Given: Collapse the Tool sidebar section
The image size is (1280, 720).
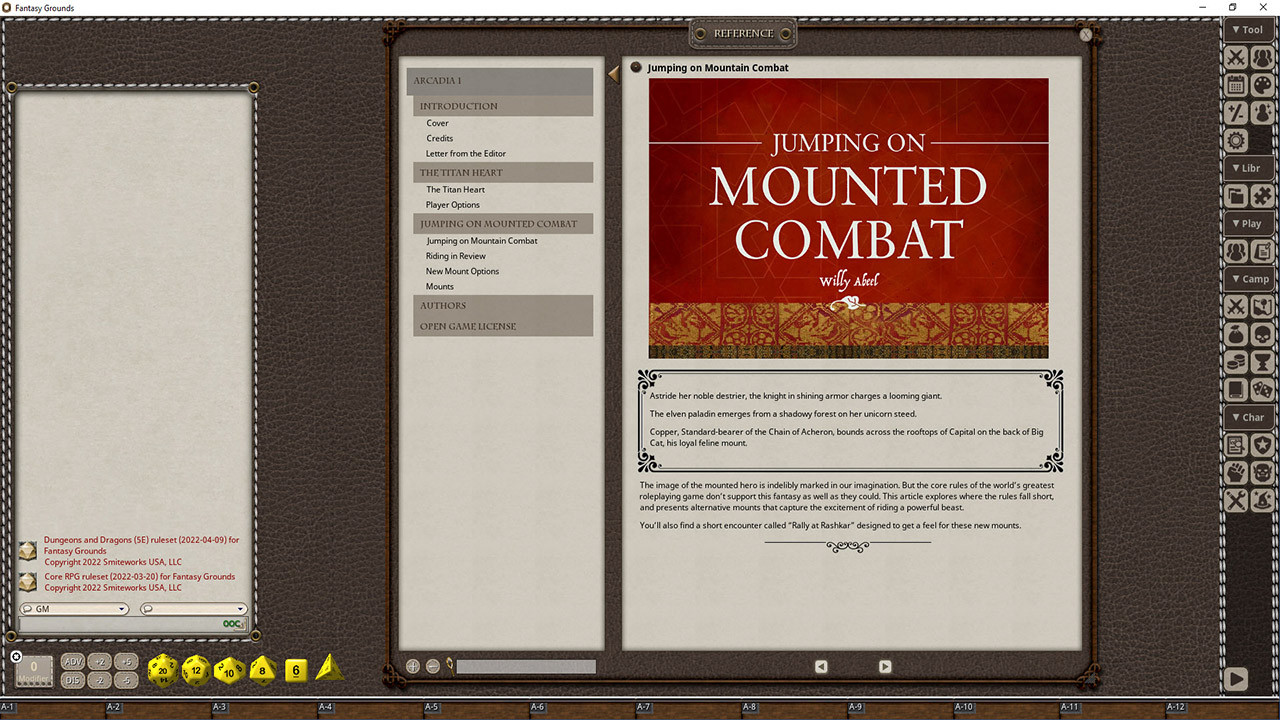Looking at the screenshot, I should coord(1248,30).
